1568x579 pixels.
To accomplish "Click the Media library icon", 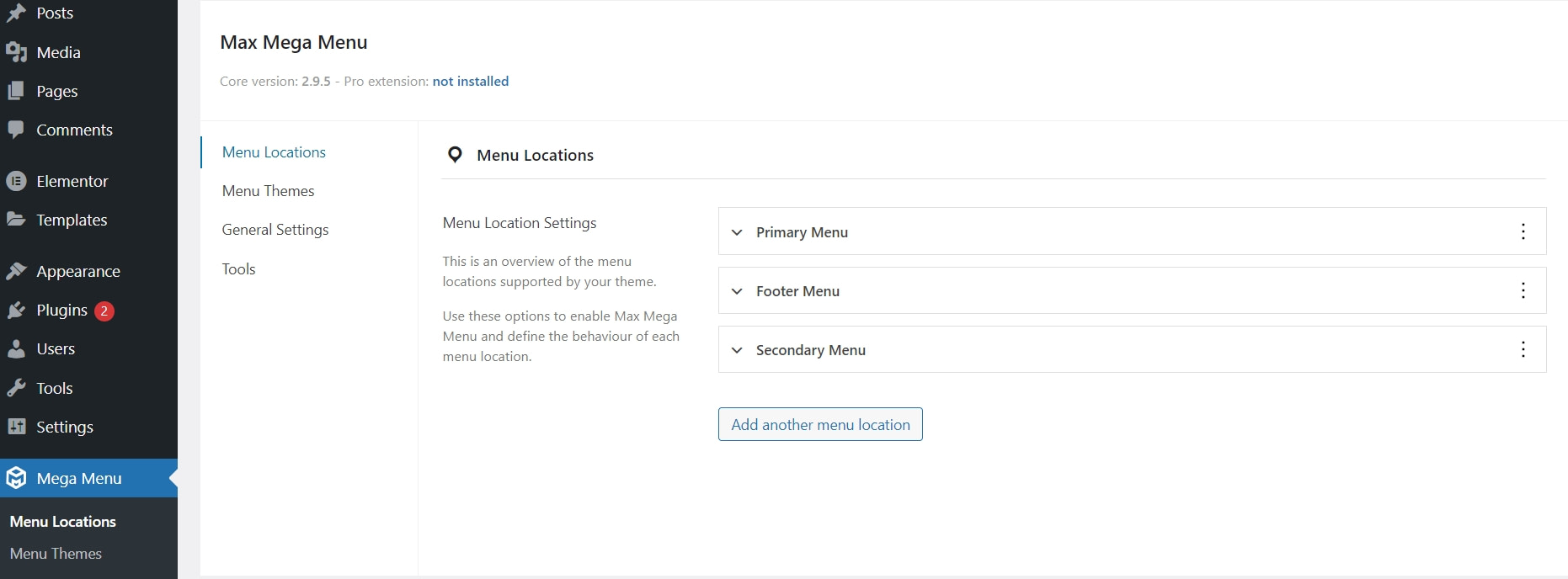I will click(18, 51).
